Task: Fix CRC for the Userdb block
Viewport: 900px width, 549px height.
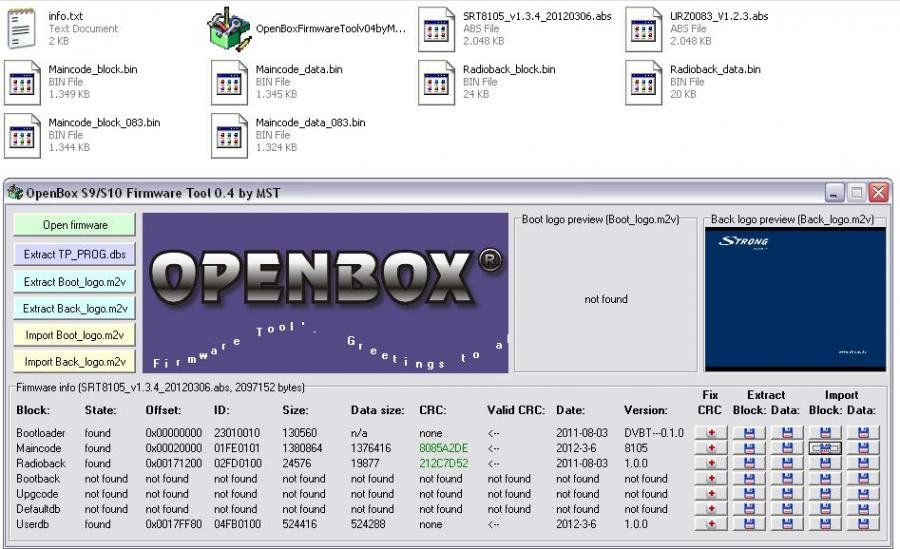Action: click(711, 523)
